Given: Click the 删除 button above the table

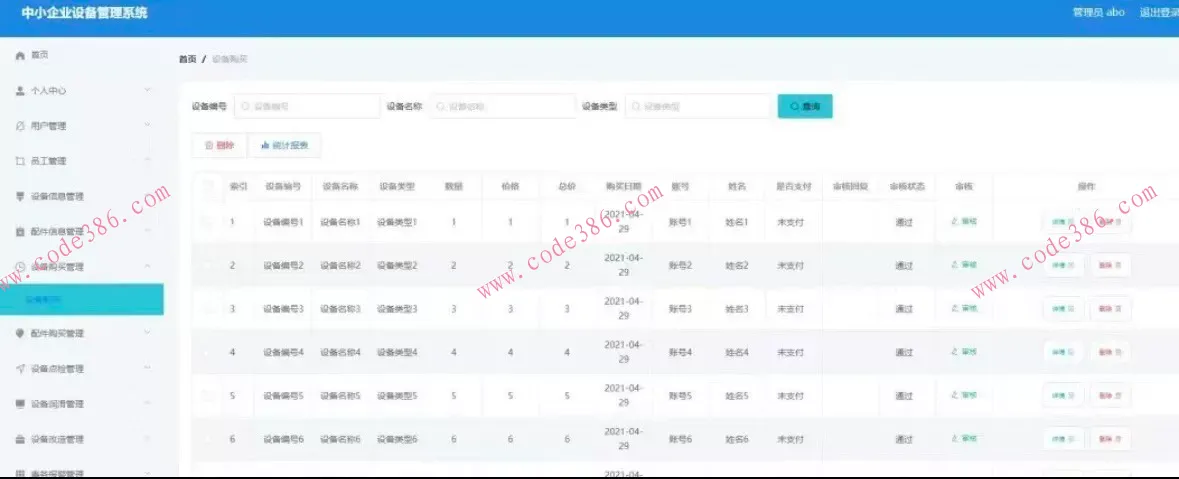Looking at the screenshot, I should pyautogui.click(x=219, y=146).
